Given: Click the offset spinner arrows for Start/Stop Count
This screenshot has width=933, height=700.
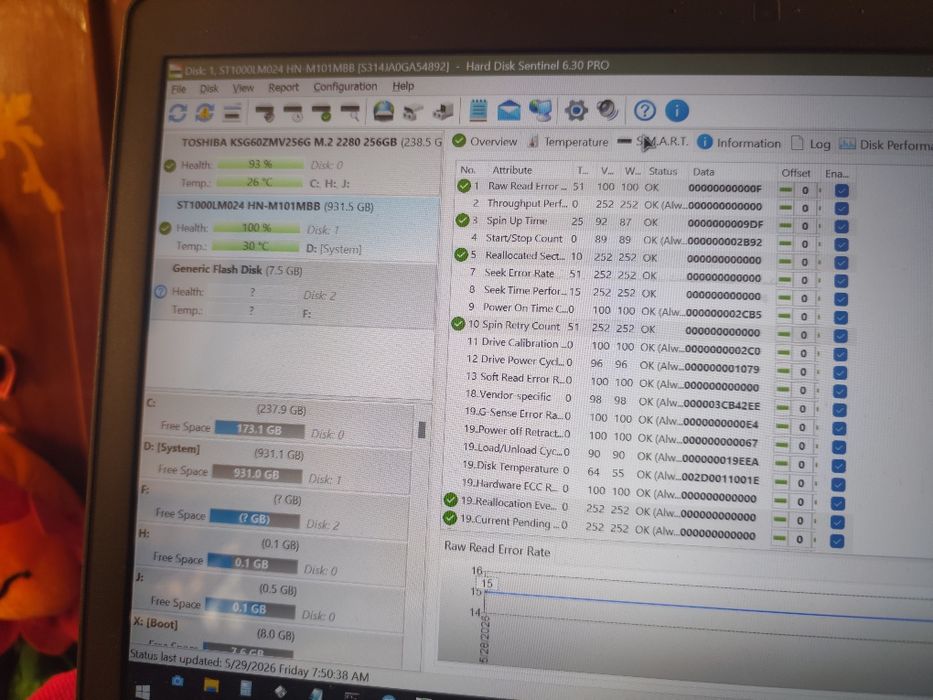Looking at the screenshot, I should coord(820,244).
